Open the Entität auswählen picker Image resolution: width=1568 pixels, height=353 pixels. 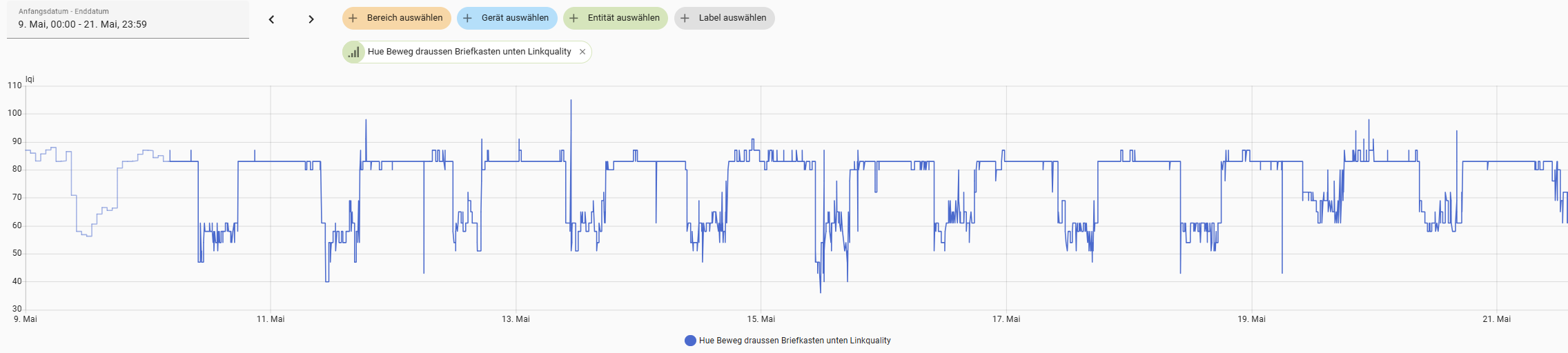point(623,18)
